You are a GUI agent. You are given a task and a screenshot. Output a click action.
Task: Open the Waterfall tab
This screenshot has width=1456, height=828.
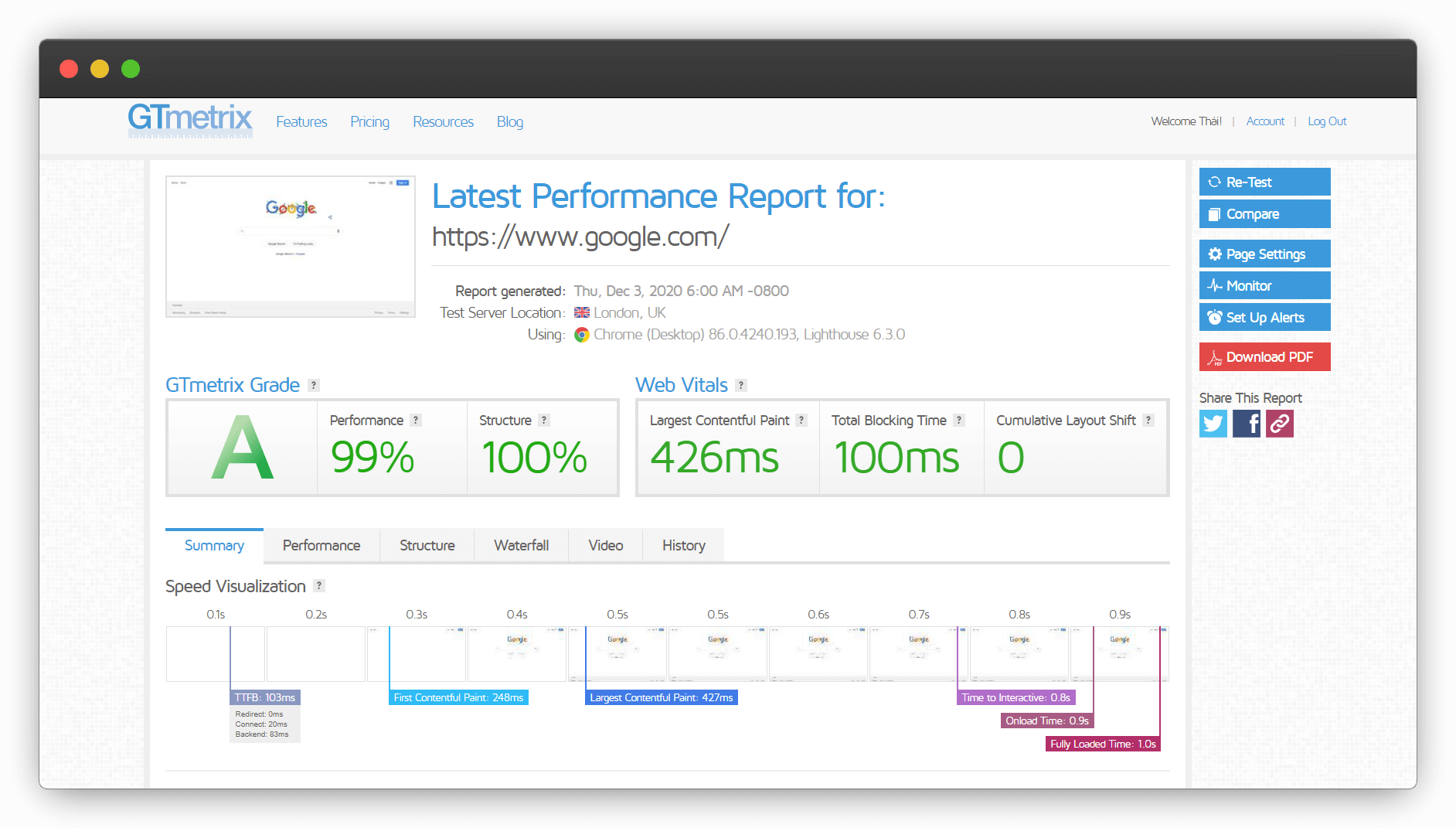(522, 545)
